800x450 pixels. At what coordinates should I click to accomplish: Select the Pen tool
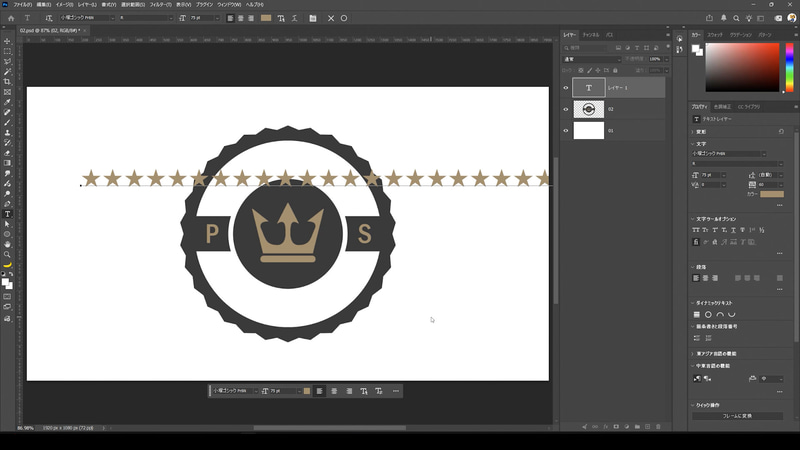pyautogui.click(x=7, y=204)
